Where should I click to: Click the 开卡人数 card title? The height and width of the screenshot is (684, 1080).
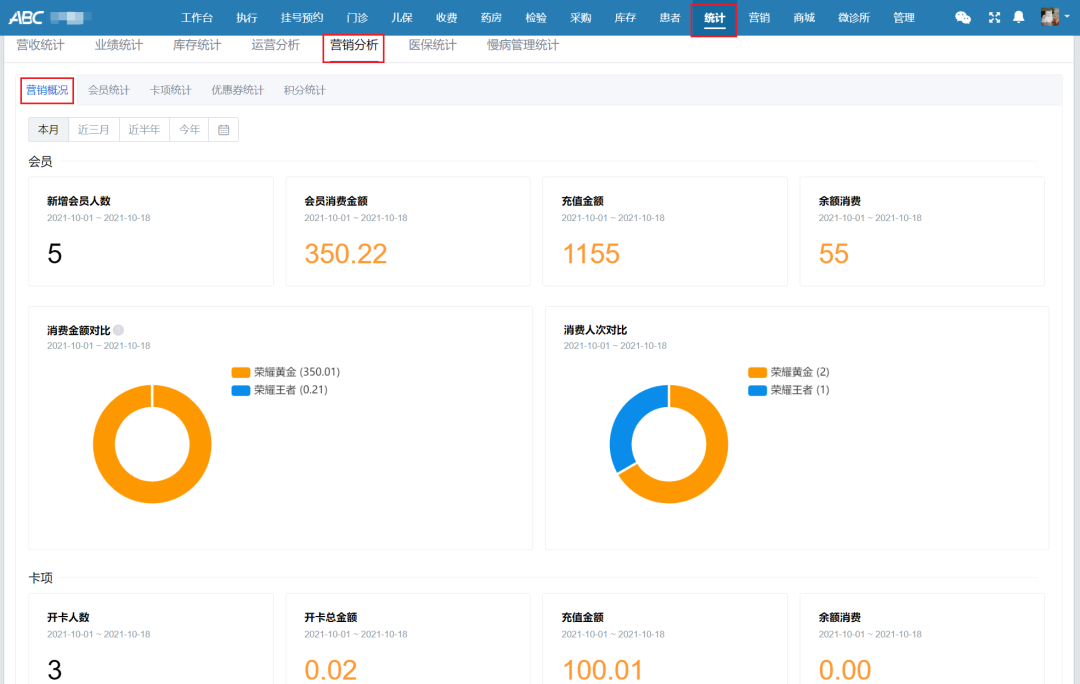click(68, 617)
